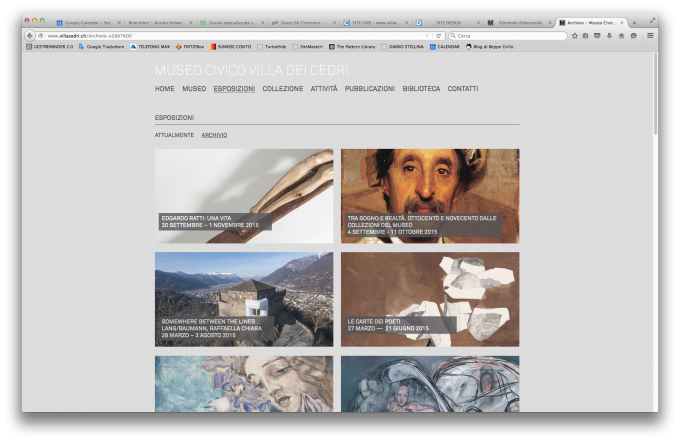Screen dimensions: 680x442
Task: Close the SITE DESIGN tab
Action: [x=478, y=23]
